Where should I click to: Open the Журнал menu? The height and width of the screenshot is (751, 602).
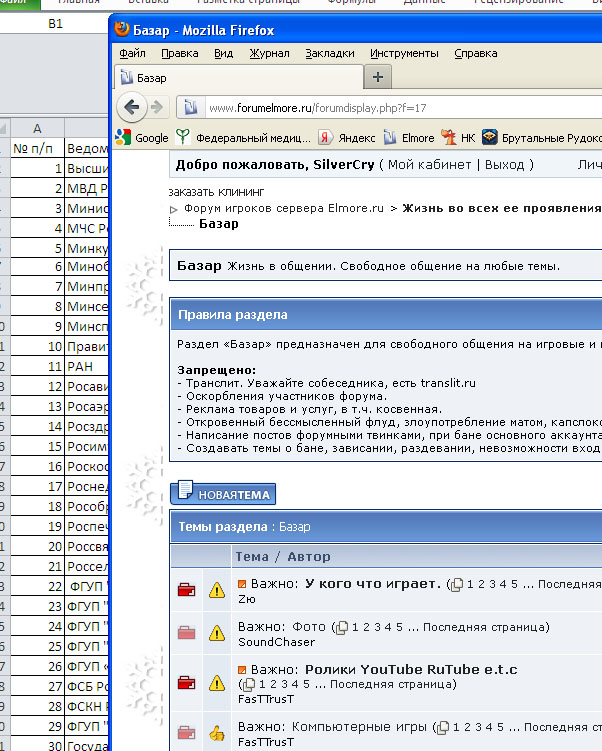point(269,53)
